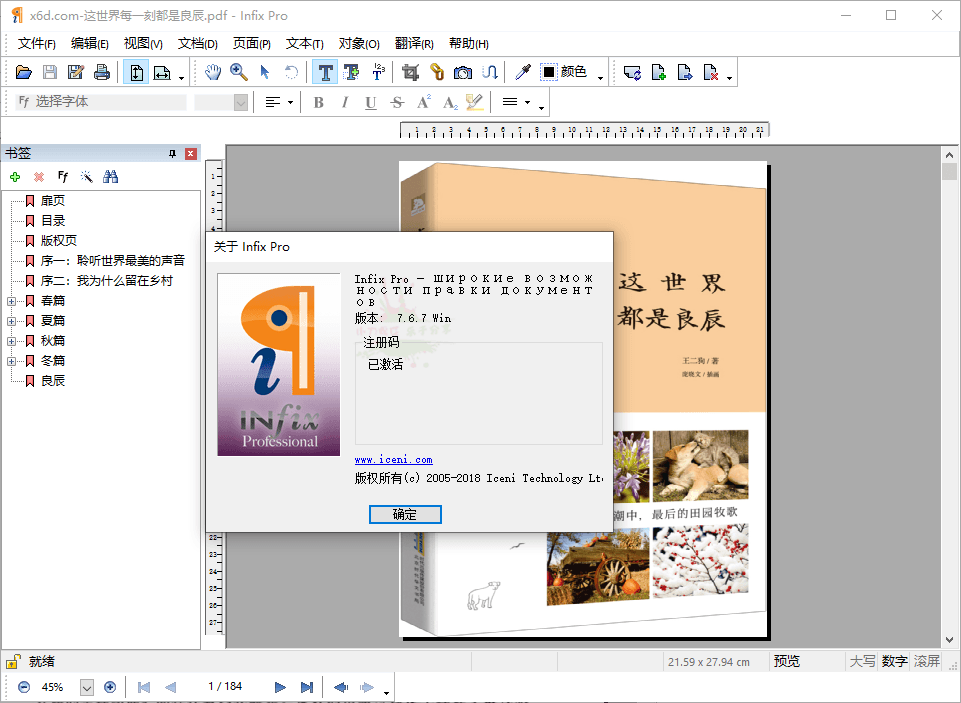
Task: Toggle italic text formatting
Action: [x=345, y=102]
